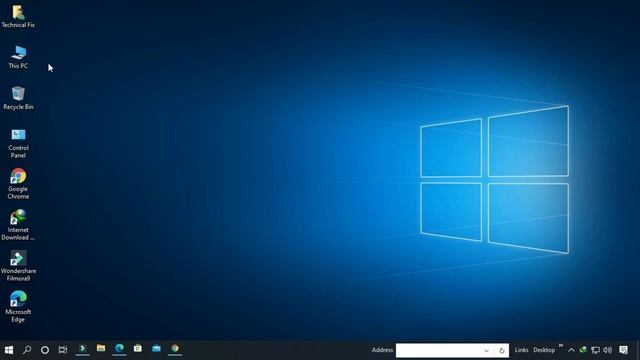Viewport: 640px width, 360px height.
Task: Select the This PC desktop icon
Action: coord(18,57)
